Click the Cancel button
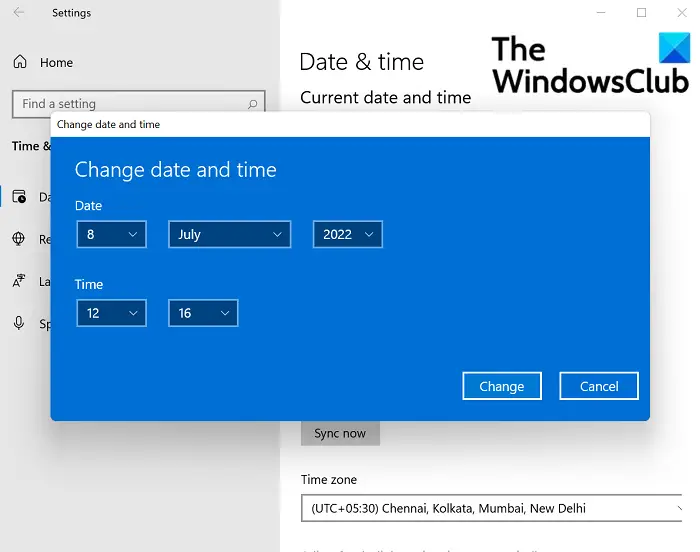Screen dimensions: 700x552 (599, 386)
